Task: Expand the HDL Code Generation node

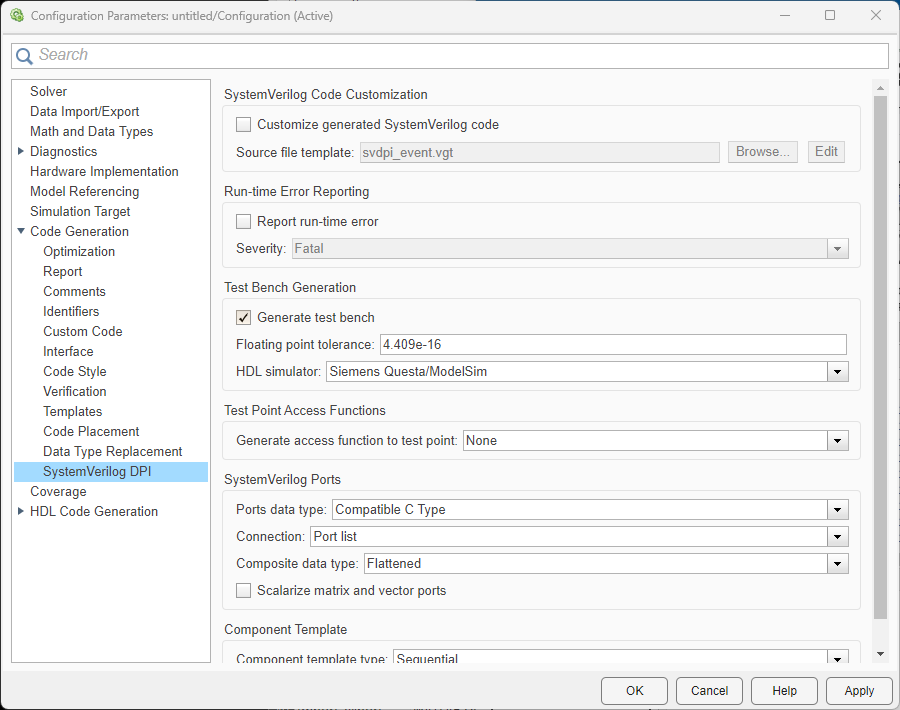Action: pos(21,511)
